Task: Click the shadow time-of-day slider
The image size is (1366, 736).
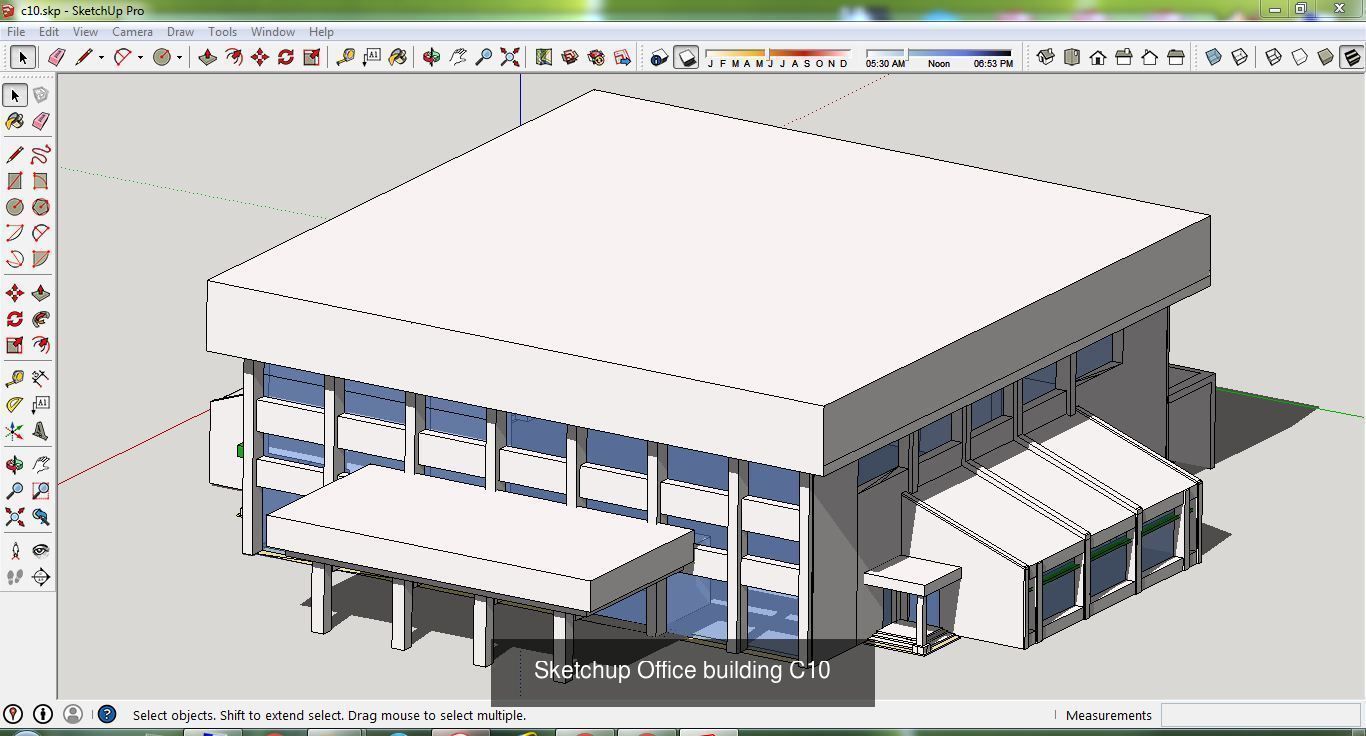Action: pyautogui.click(x=938, y=52)
